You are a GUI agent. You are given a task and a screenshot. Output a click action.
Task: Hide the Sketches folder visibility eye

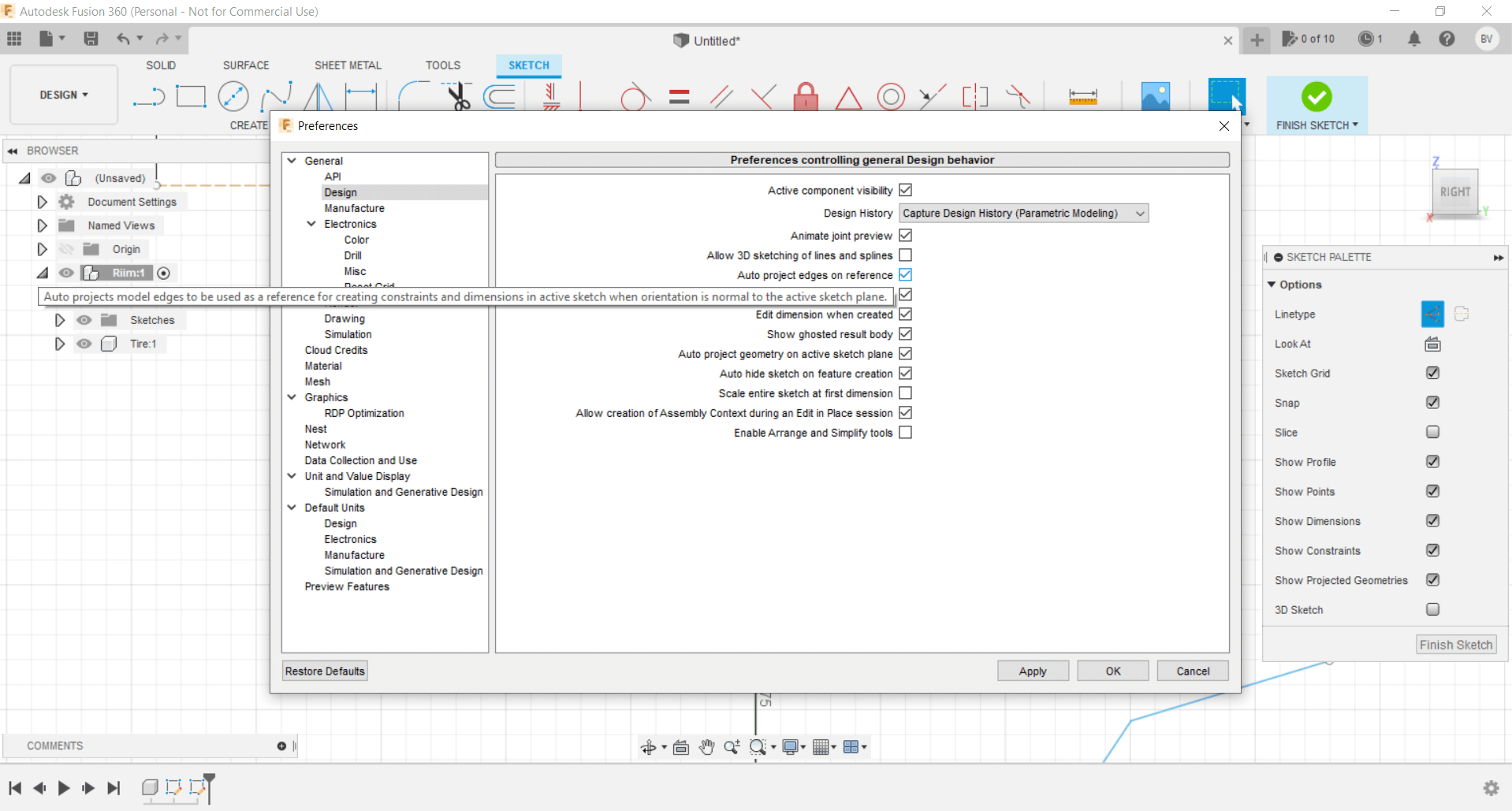tap(84, 320)
